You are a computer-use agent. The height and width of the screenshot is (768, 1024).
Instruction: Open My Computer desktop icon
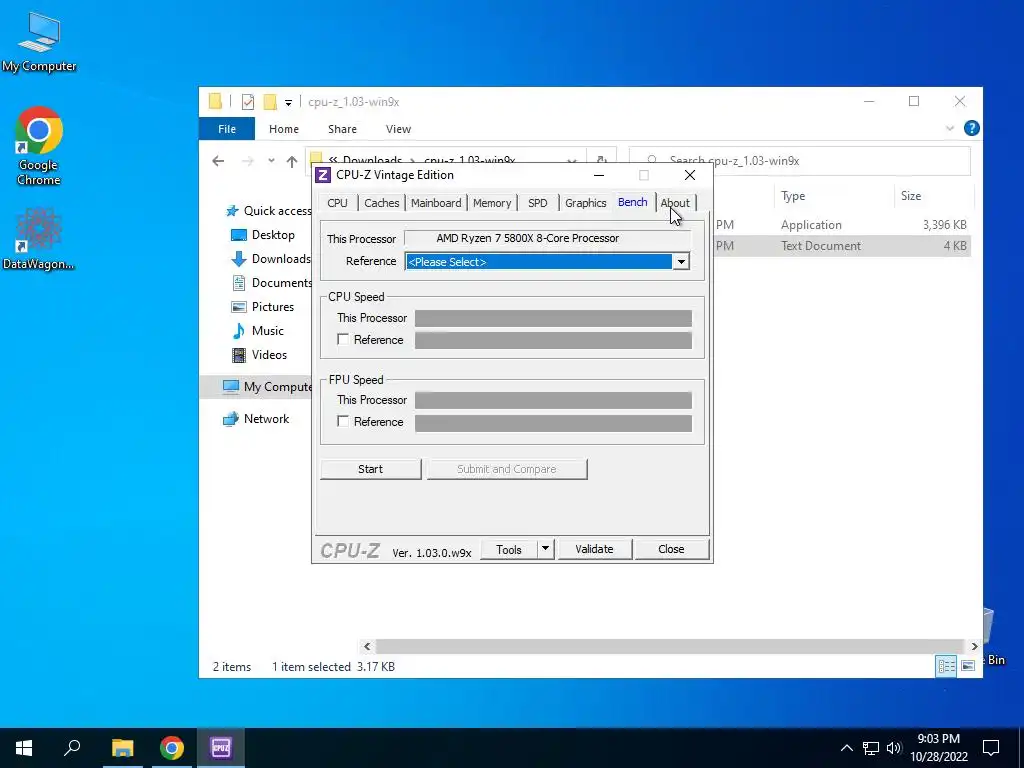(x=39, y=42)
